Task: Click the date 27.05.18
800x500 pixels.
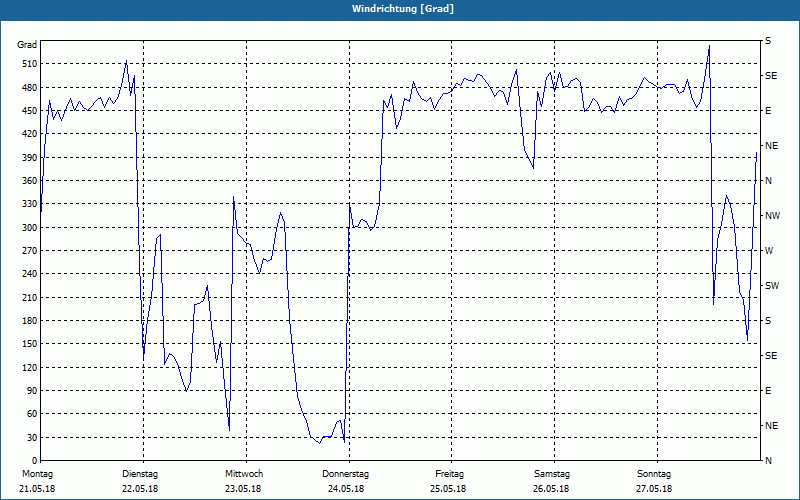Action: pos(654,489)
